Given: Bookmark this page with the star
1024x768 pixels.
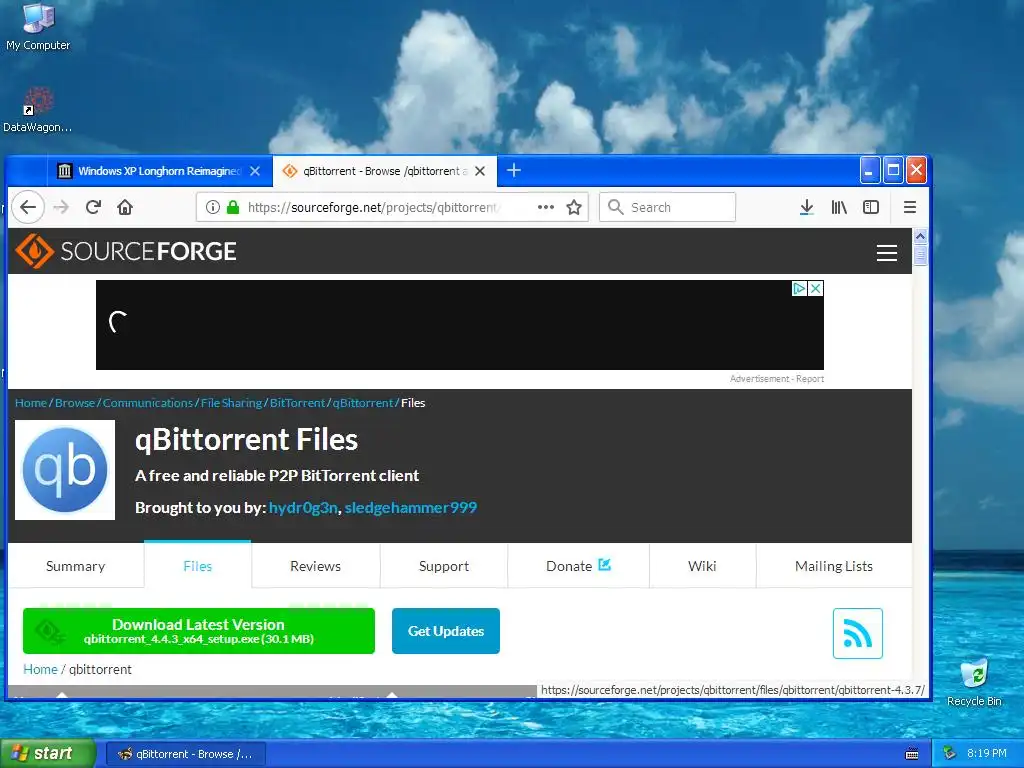Looking at the screenshot, I should [574, 207].
